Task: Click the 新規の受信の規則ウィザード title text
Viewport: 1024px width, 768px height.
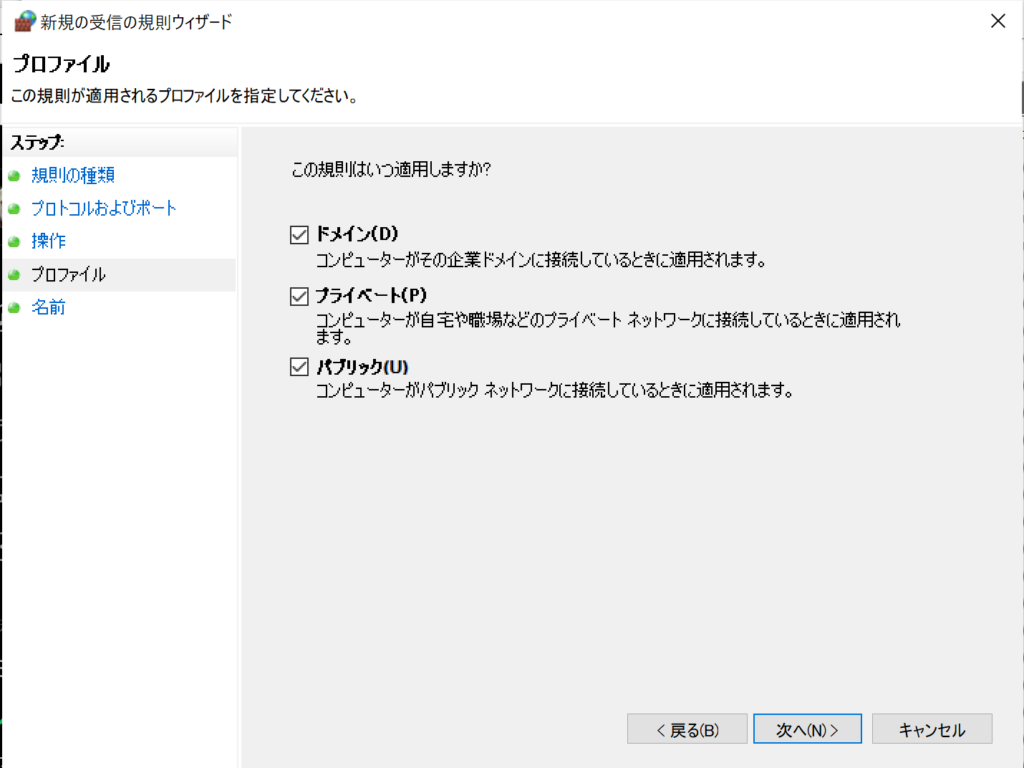Action: click(136, 22)
